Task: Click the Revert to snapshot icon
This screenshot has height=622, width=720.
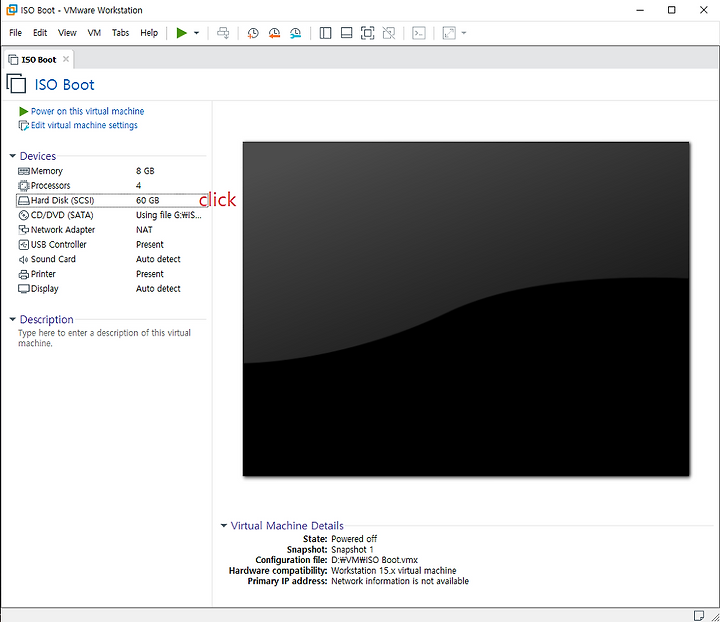Action: click(274, 33)
